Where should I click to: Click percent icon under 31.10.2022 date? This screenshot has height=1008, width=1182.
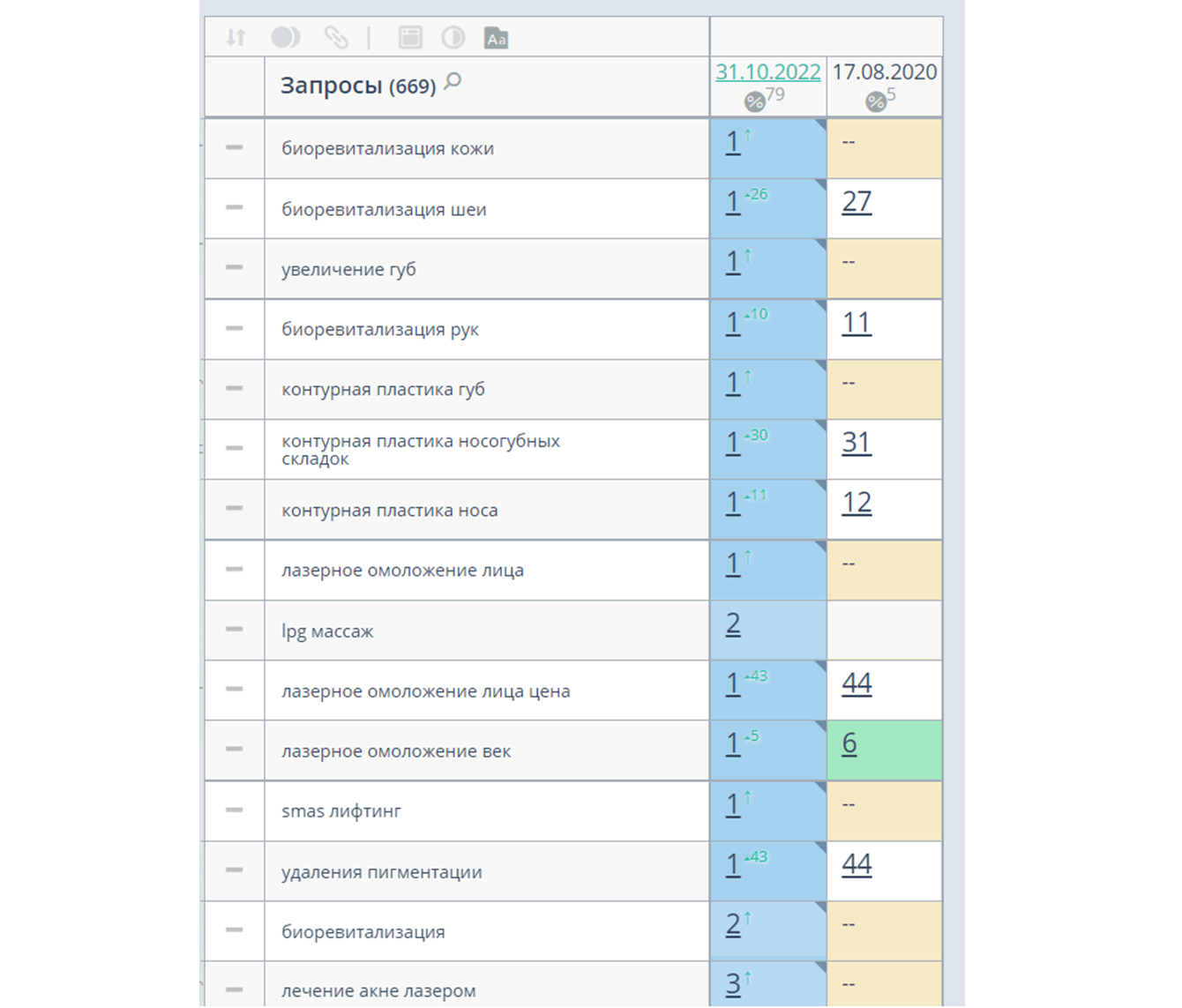pos(754,101)
